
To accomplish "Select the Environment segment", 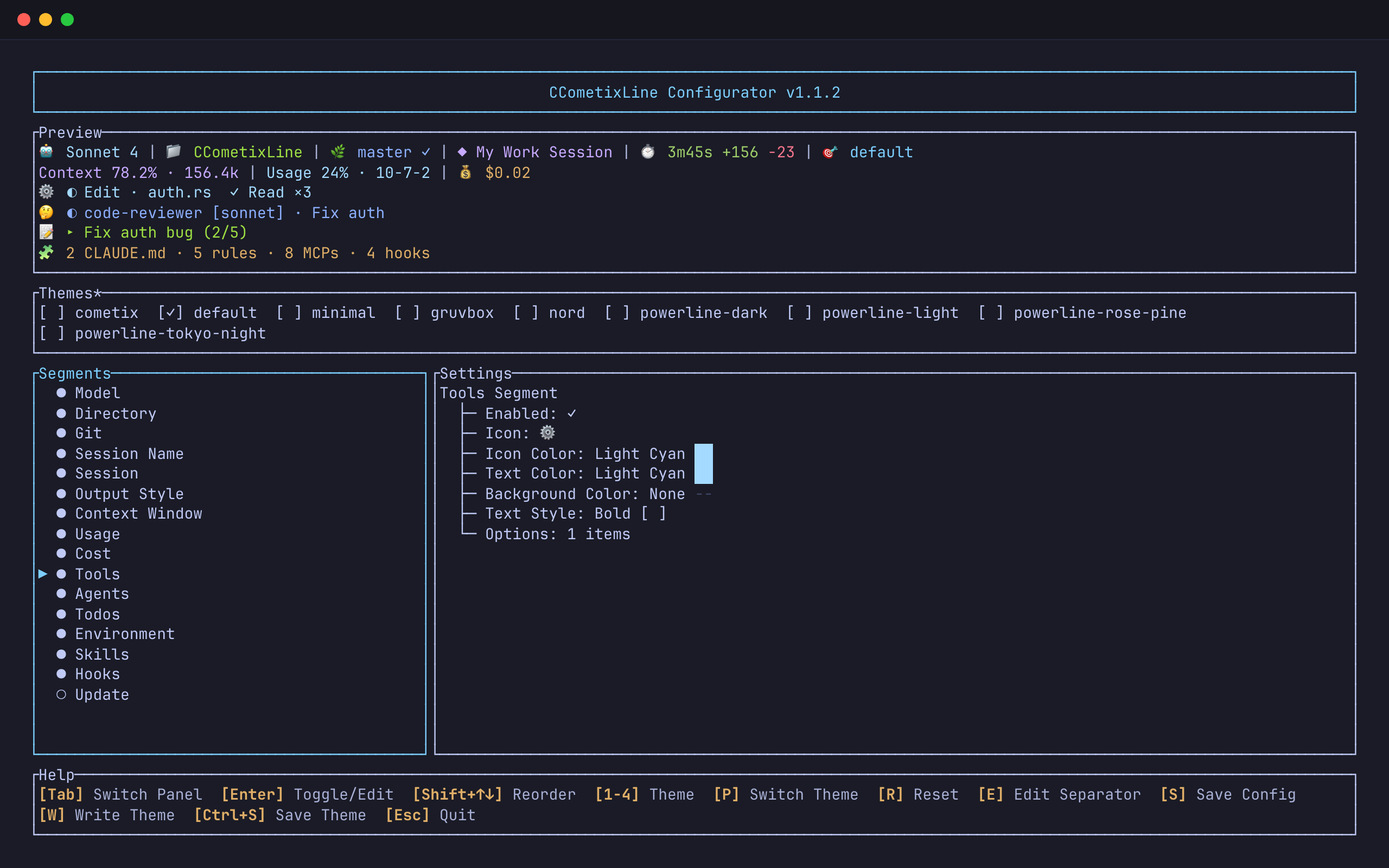I will (x=125, y=634).
